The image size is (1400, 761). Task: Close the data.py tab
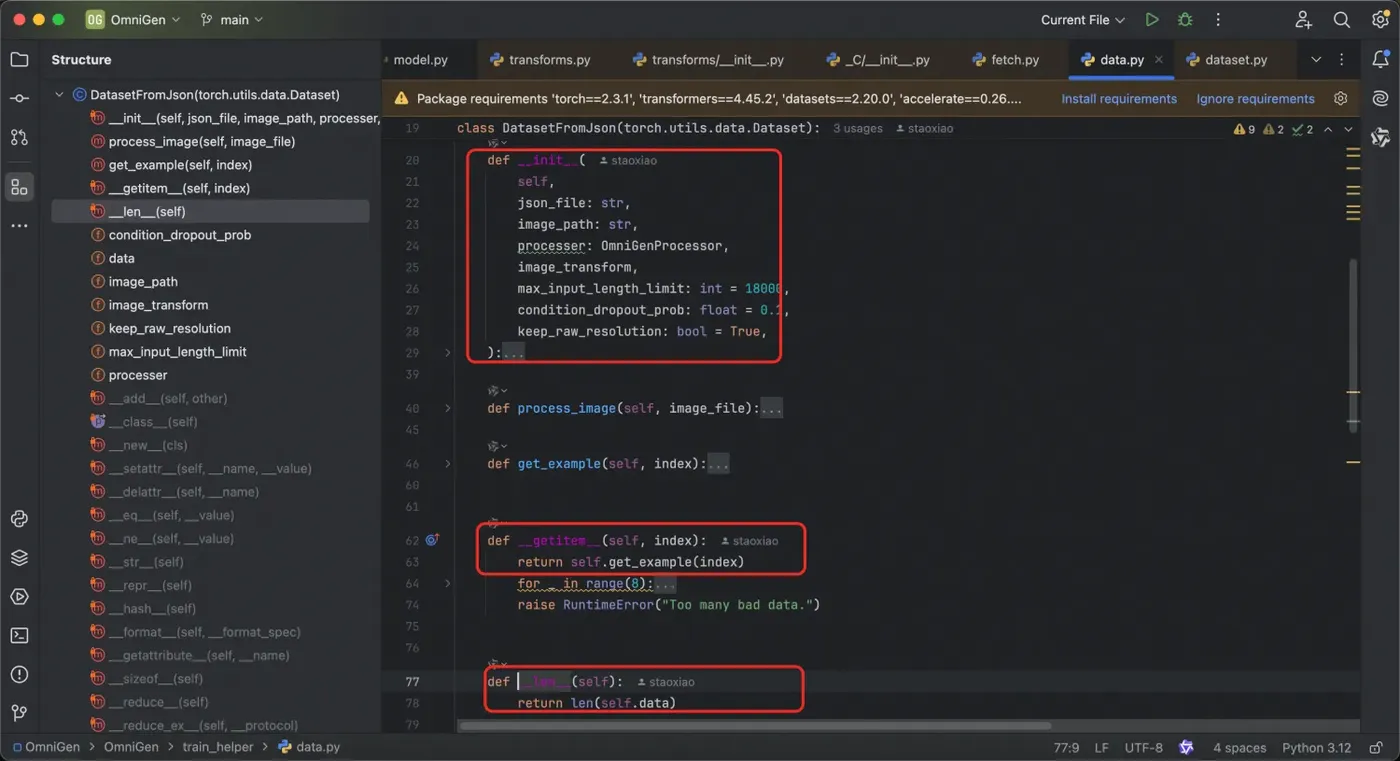[x=1159, y=60]
